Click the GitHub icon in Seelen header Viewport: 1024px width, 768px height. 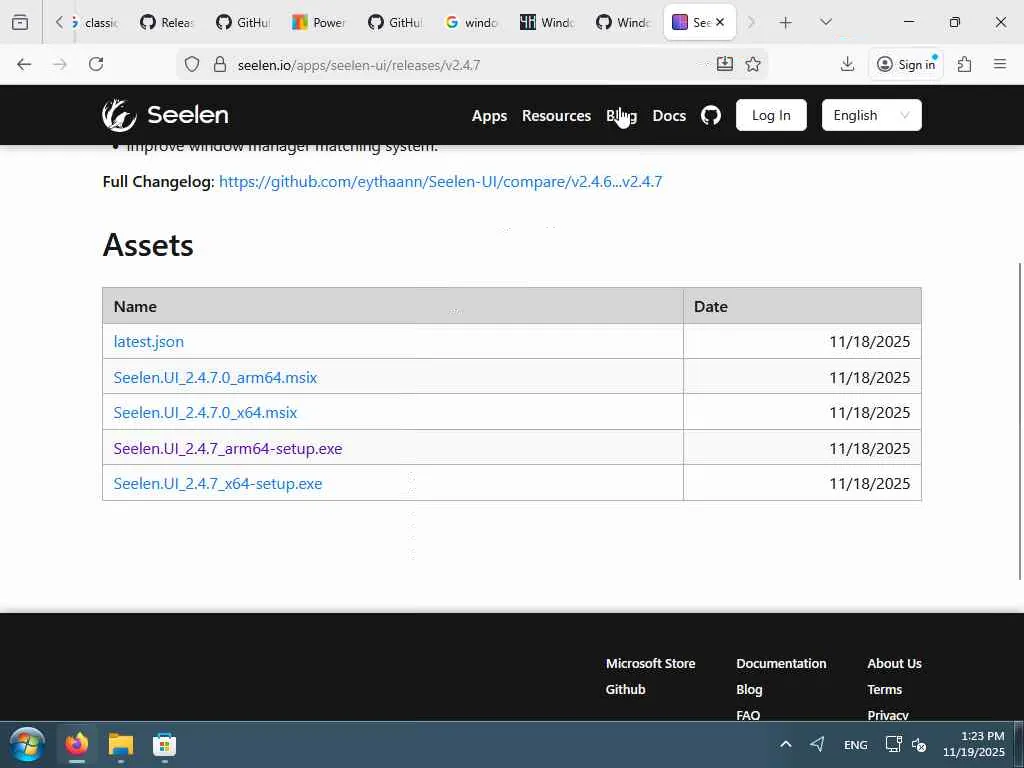click(711, 116)
